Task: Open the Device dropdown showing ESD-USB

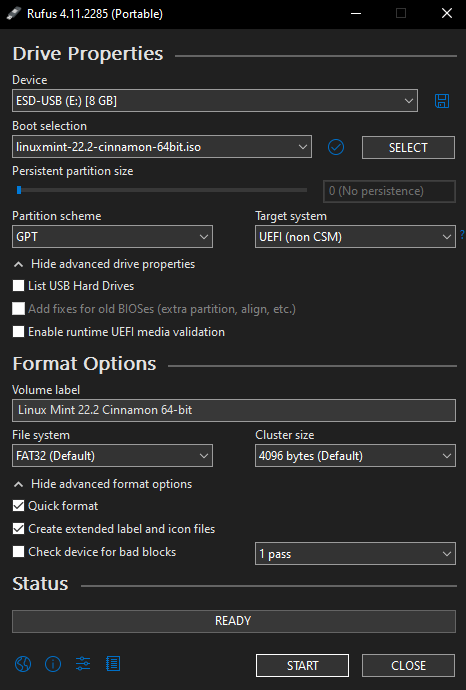Action: (215, 101)
